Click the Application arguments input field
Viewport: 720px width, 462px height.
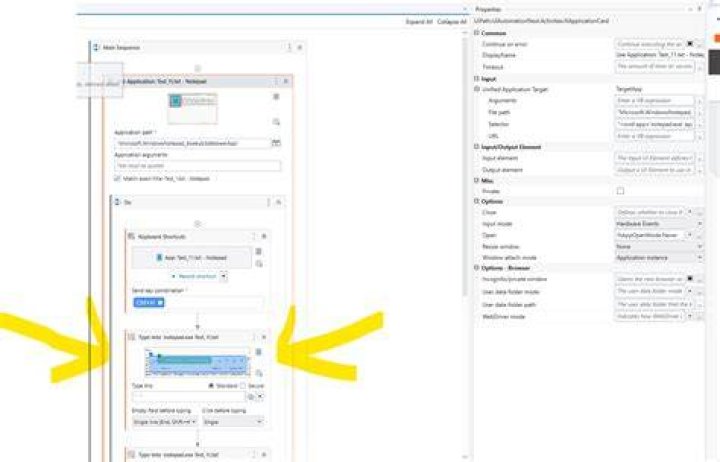click(x=197, y=166)
